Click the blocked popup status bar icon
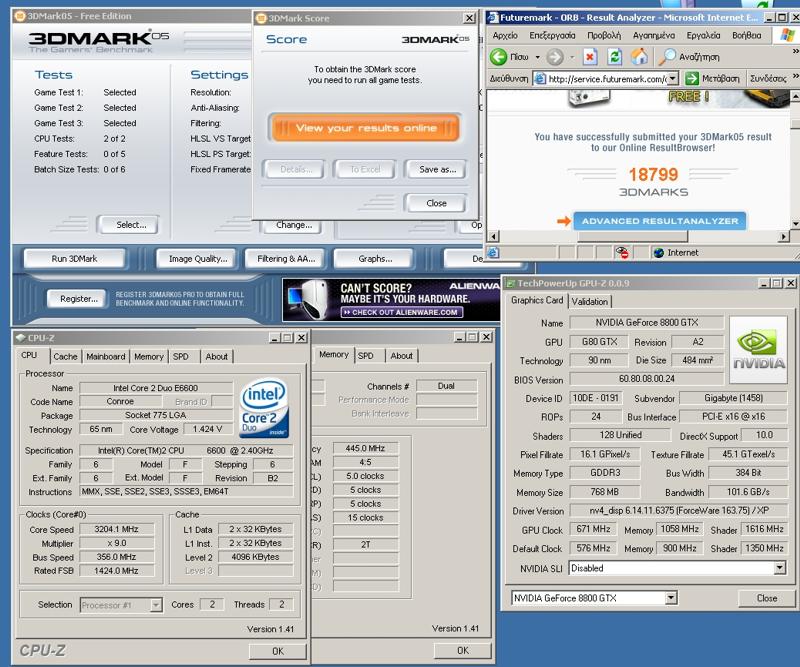 click(621, 252)
